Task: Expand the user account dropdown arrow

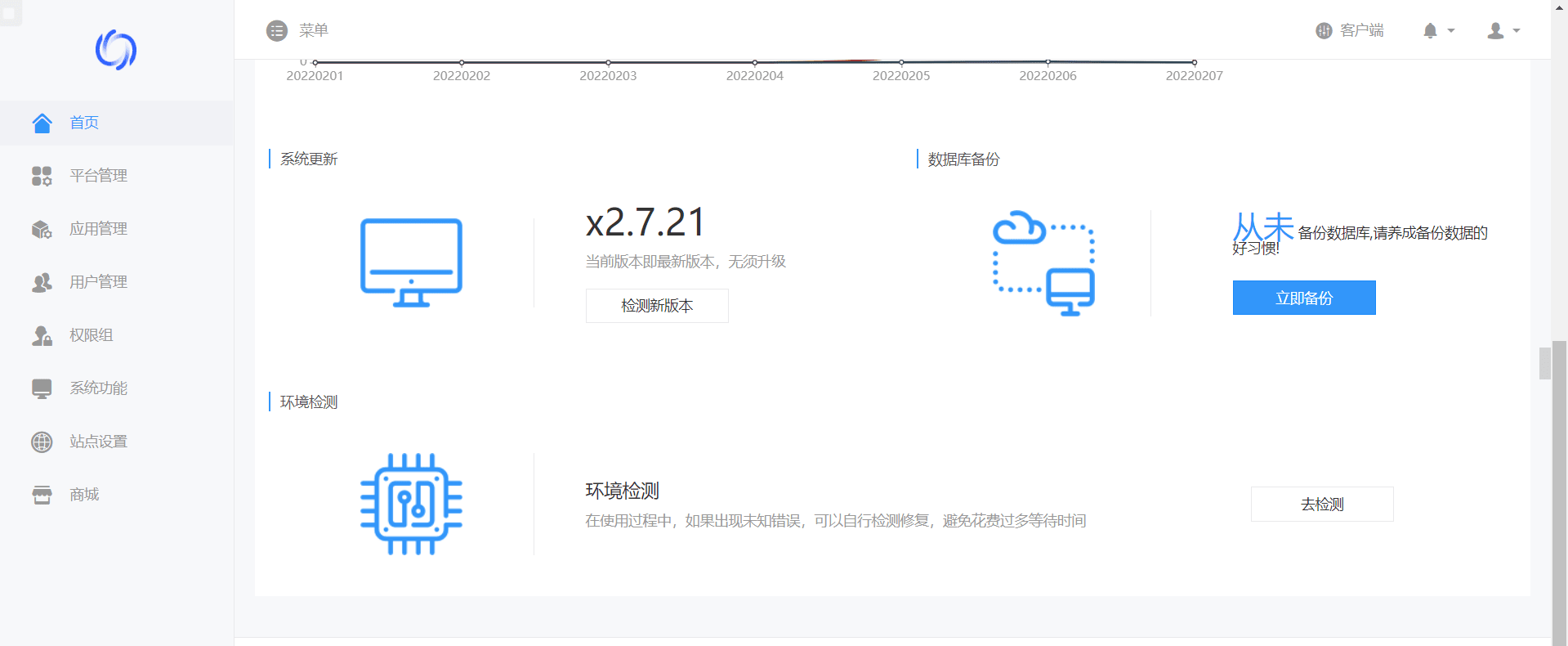Action: [x=1517, y=30]
